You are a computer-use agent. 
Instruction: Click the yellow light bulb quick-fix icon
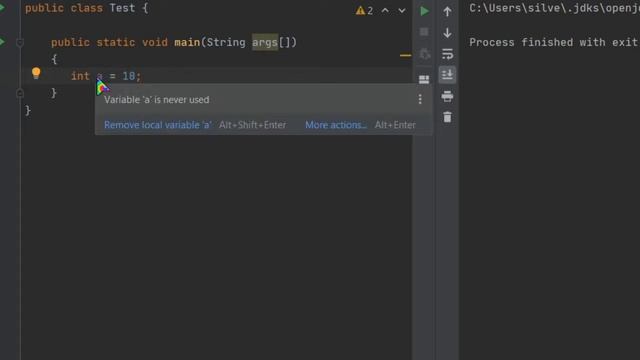[x=36, y=73]
